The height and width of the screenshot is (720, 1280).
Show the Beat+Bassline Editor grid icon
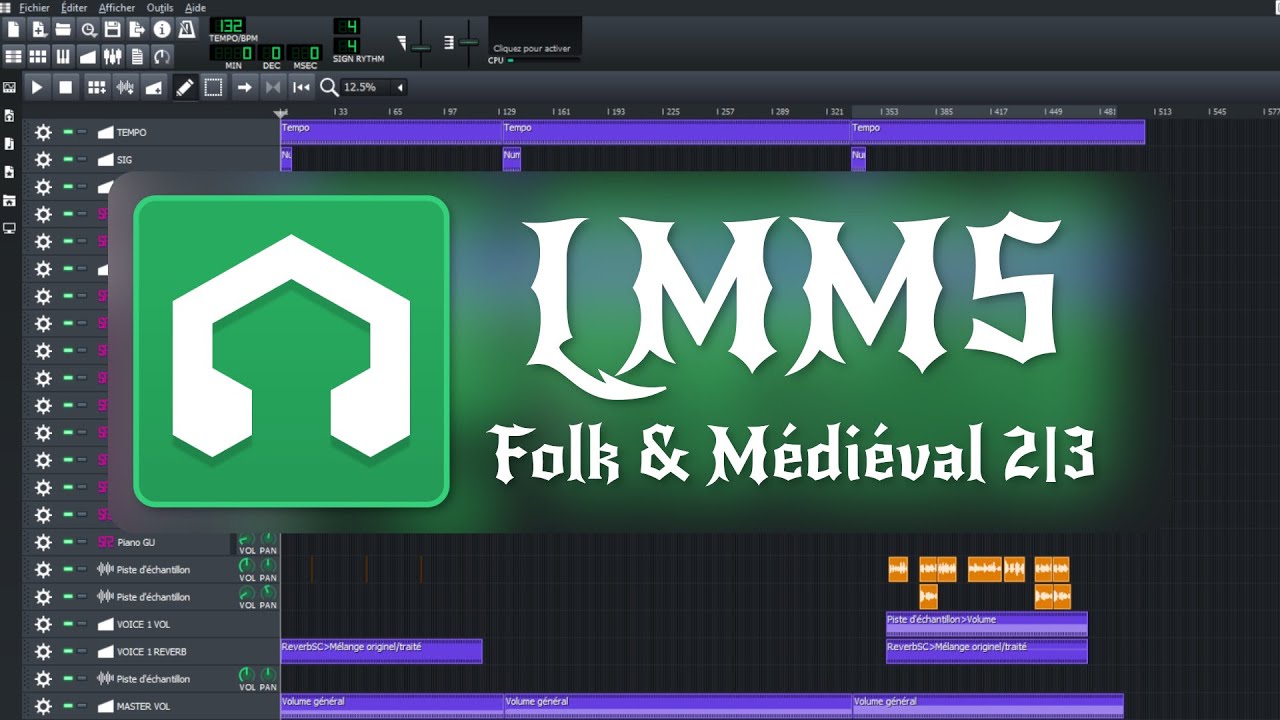point(38,56)
